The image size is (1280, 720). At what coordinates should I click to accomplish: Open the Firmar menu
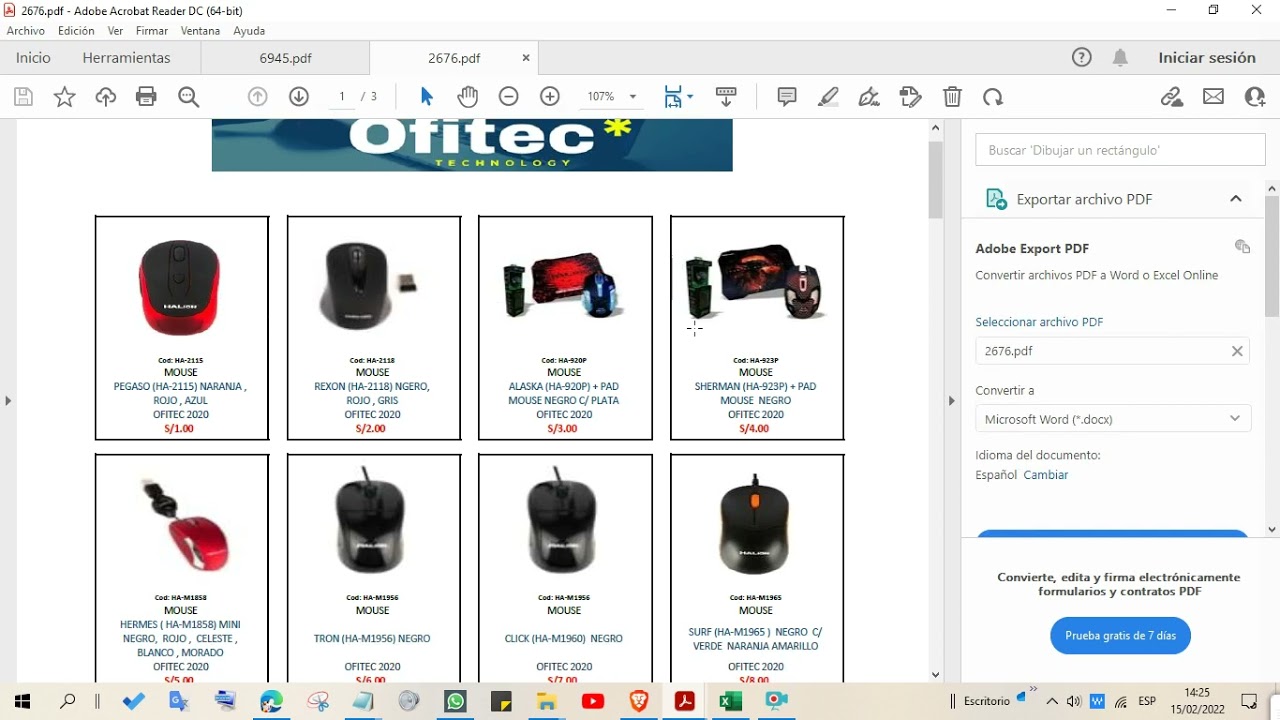click(x=152, y=31)
